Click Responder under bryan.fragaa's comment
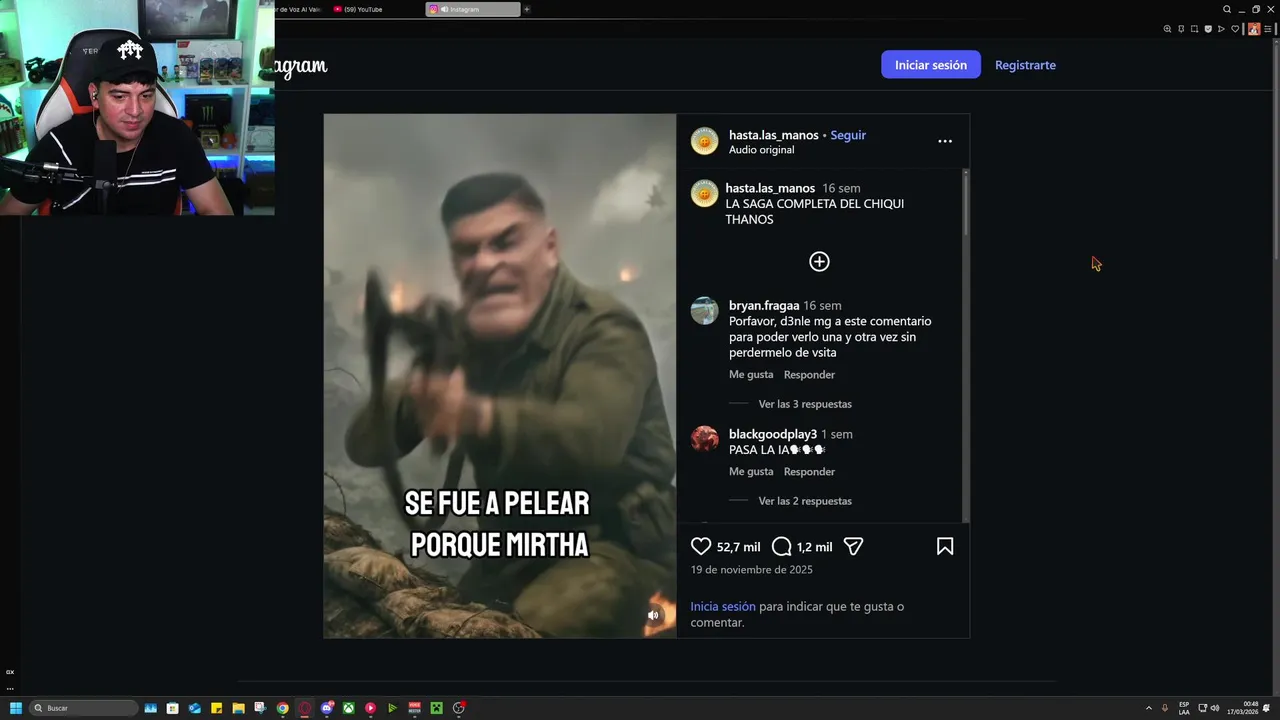The image size is (1280, 720). click(809, 375)
